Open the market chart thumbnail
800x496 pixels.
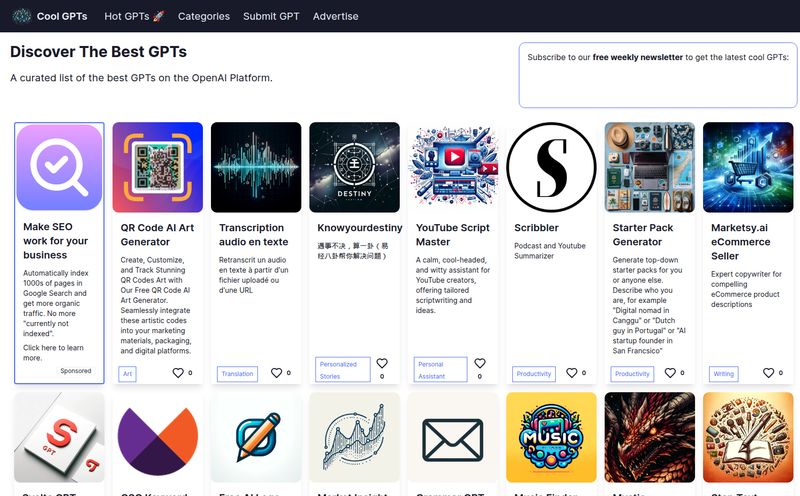(x=355, y=437)
